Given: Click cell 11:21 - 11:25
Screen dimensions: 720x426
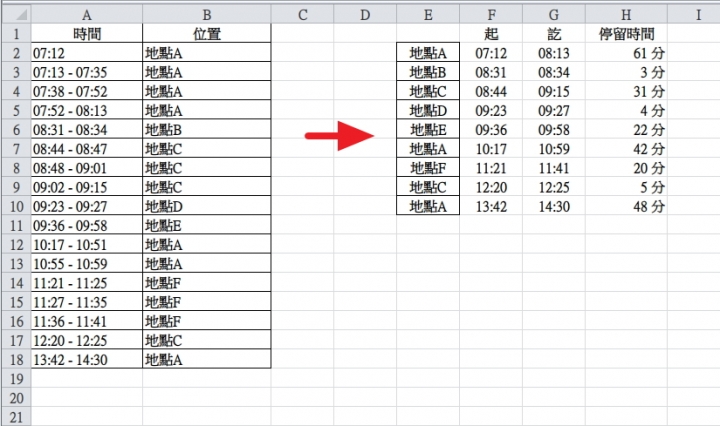Looking at the screenshot, I should tap(87, 283).
